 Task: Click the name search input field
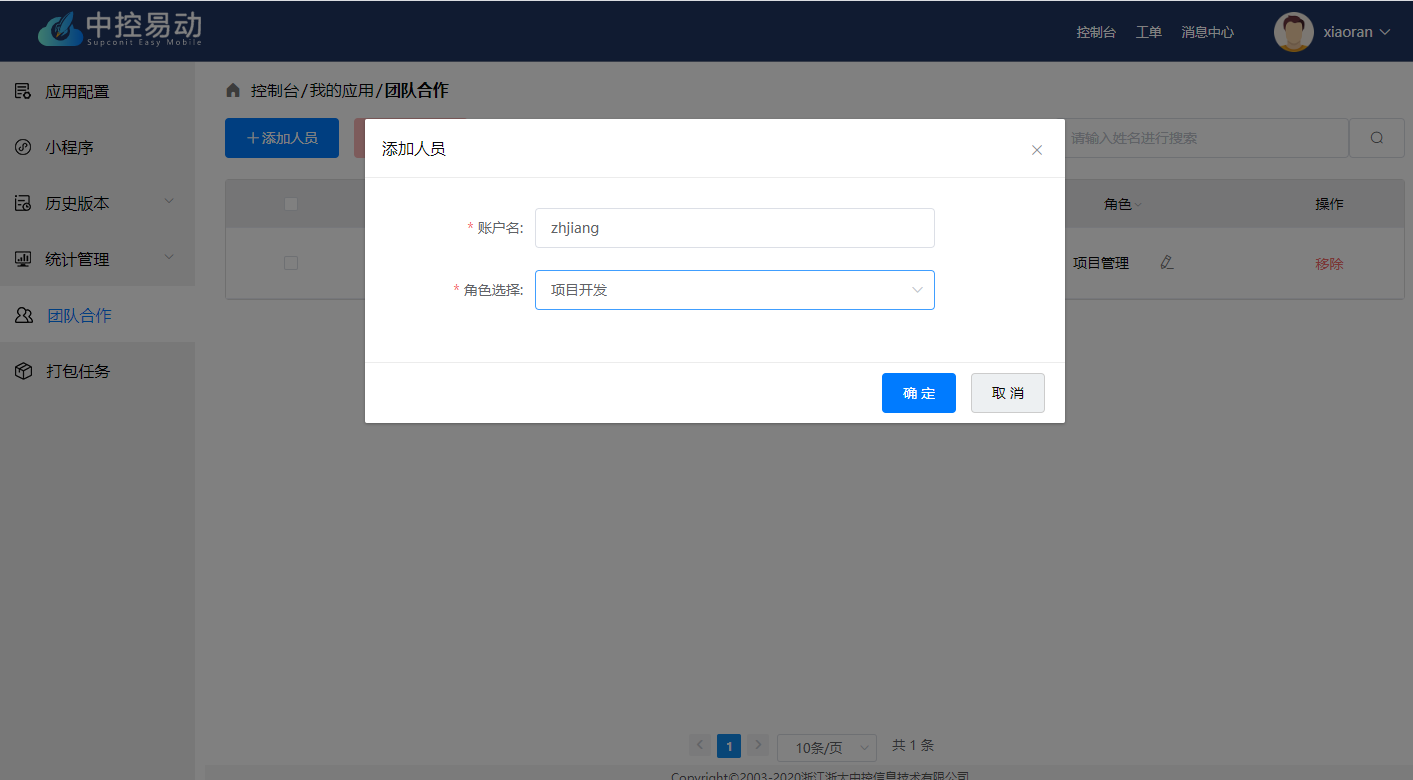point(1205,138)
